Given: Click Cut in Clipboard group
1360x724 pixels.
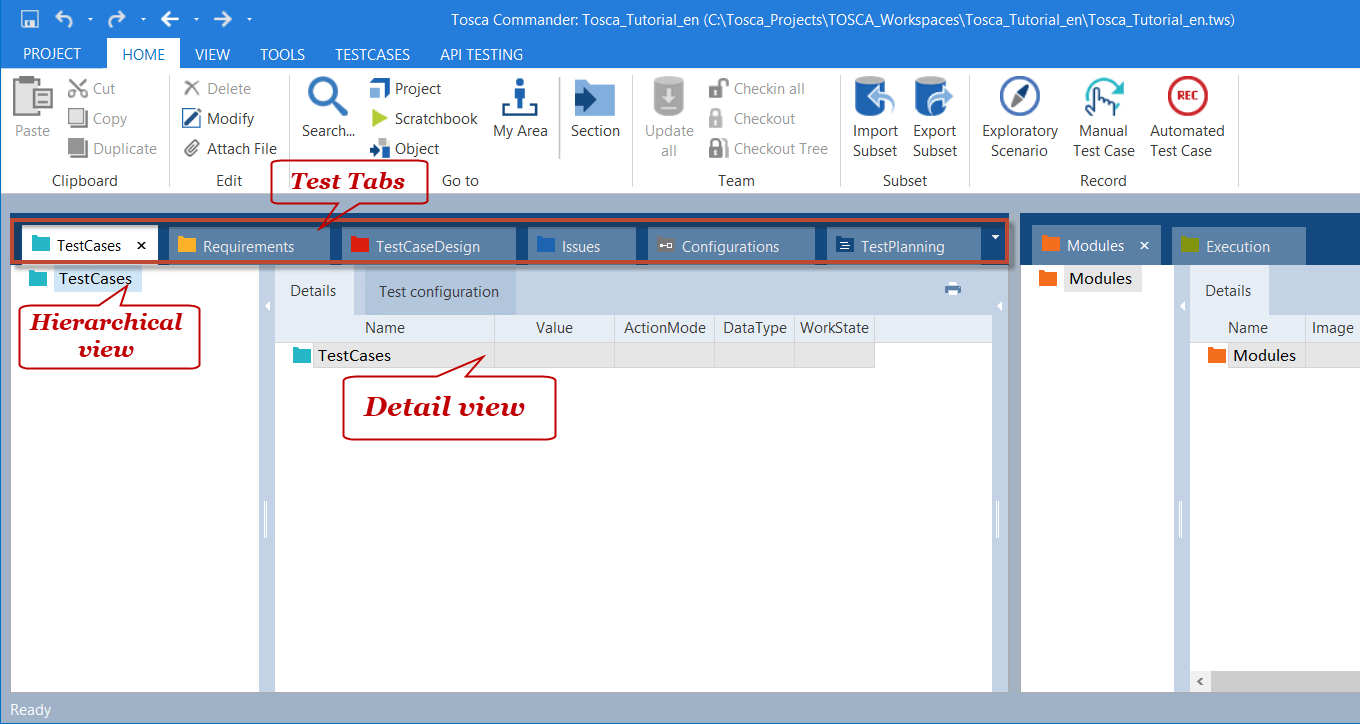Looking at the screenshot, I should (x=92, y=89).
